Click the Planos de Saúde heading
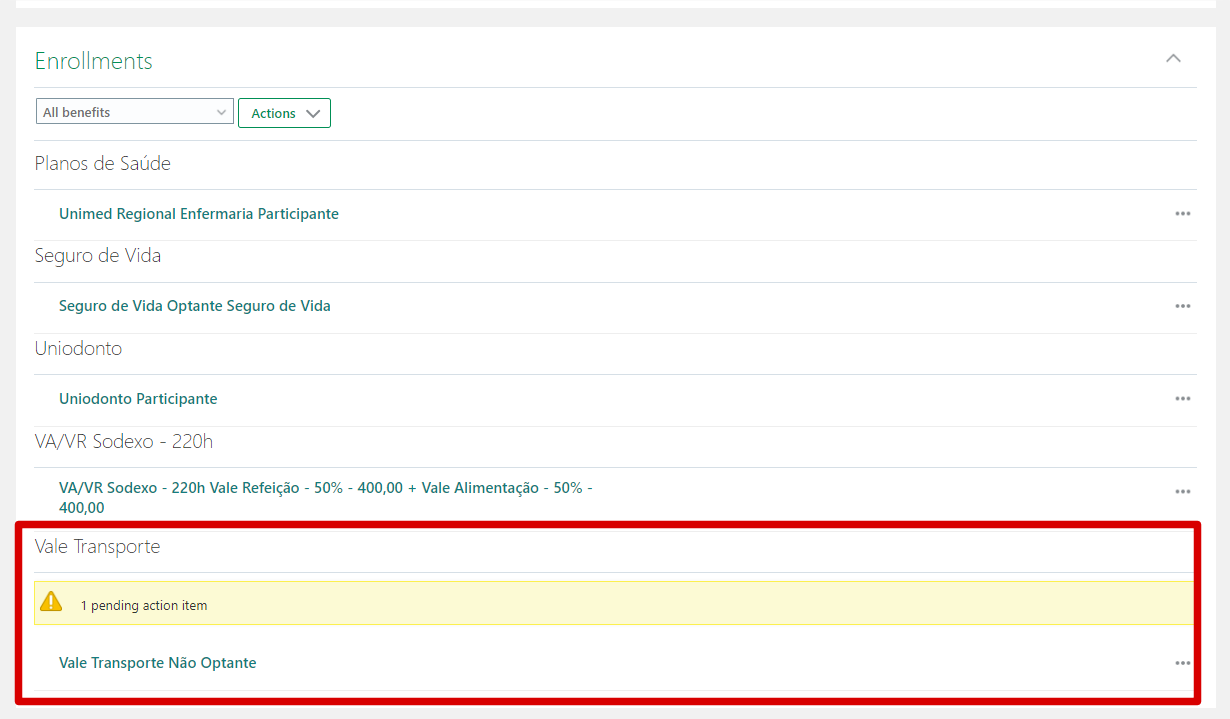 click(x=103, y=163)
